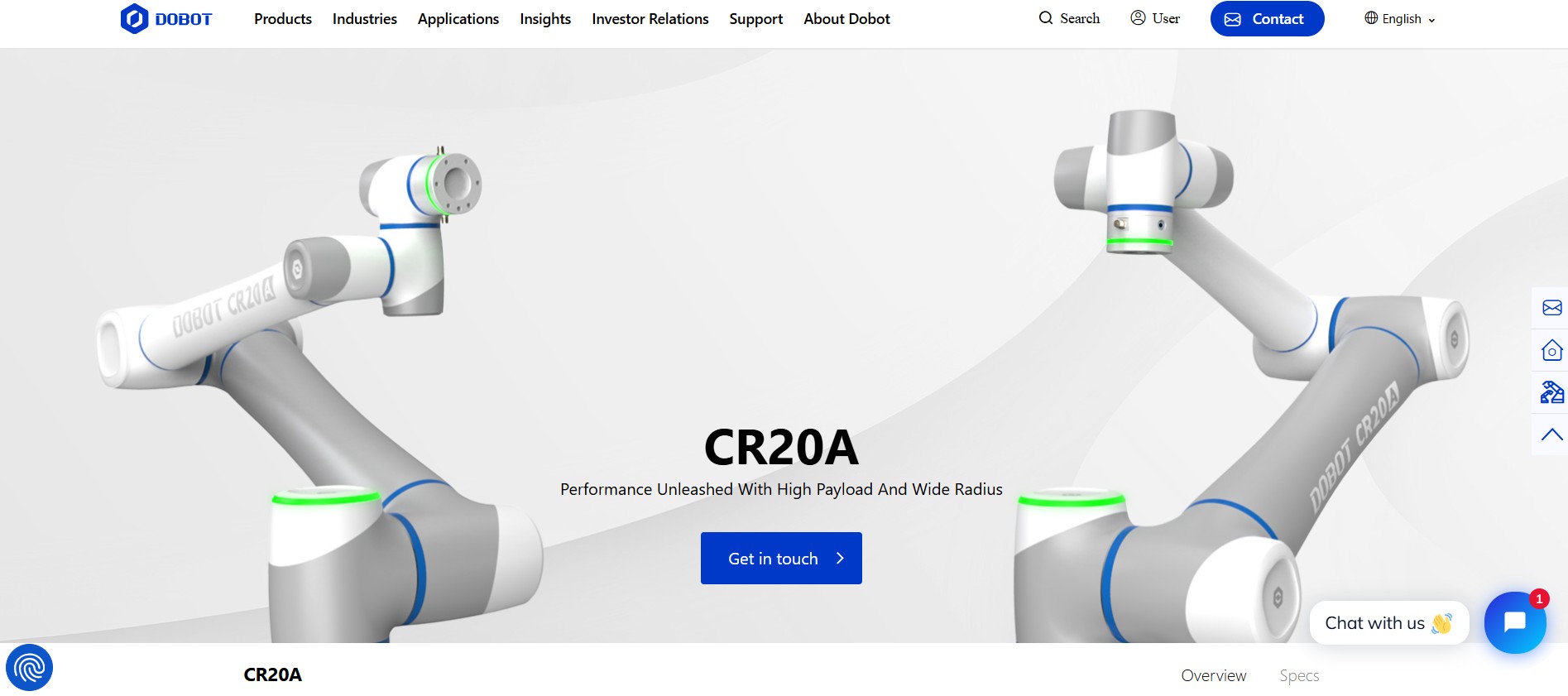Click the product selector sidebar icon
This screenshot has height=696, width=1568.
pos(1551,392)
